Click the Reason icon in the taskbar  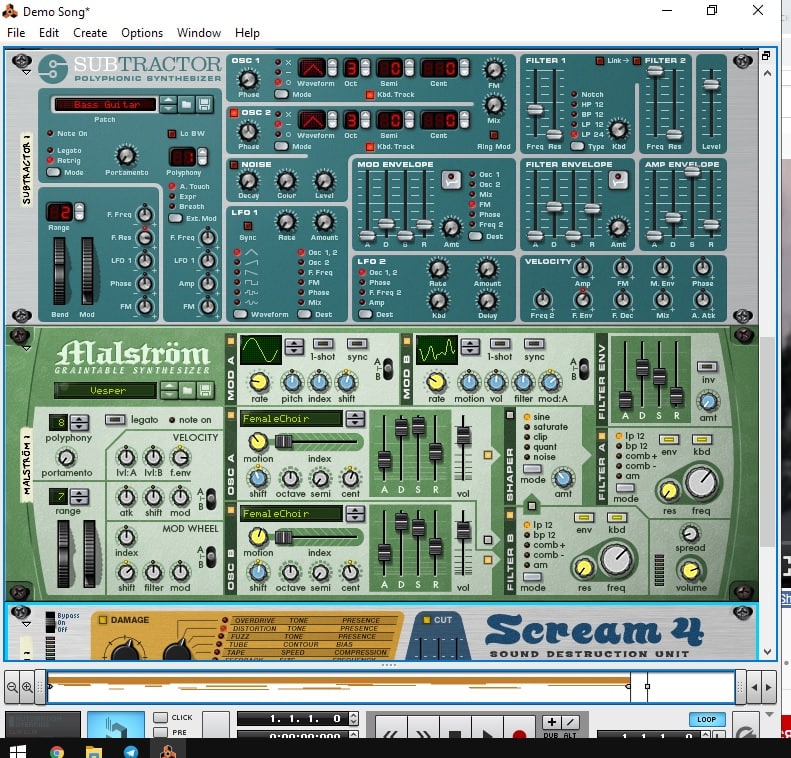click(x=168, y=752)
